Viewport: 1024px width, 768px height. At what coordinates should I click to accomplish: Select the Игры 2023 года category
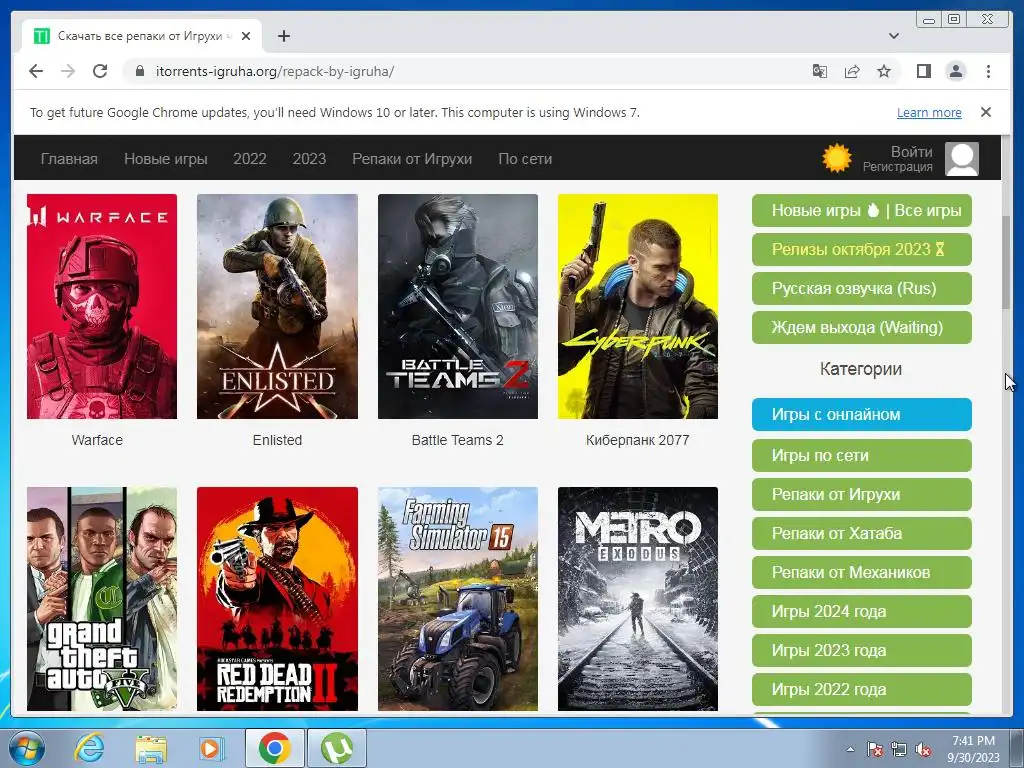pos(861,650)
